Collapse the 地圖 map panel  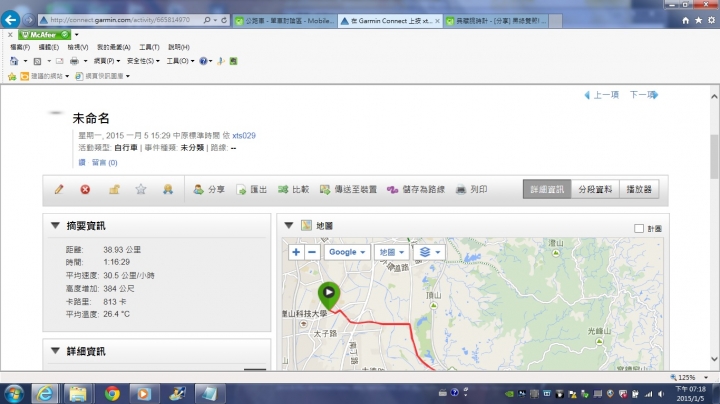(289, 225)
